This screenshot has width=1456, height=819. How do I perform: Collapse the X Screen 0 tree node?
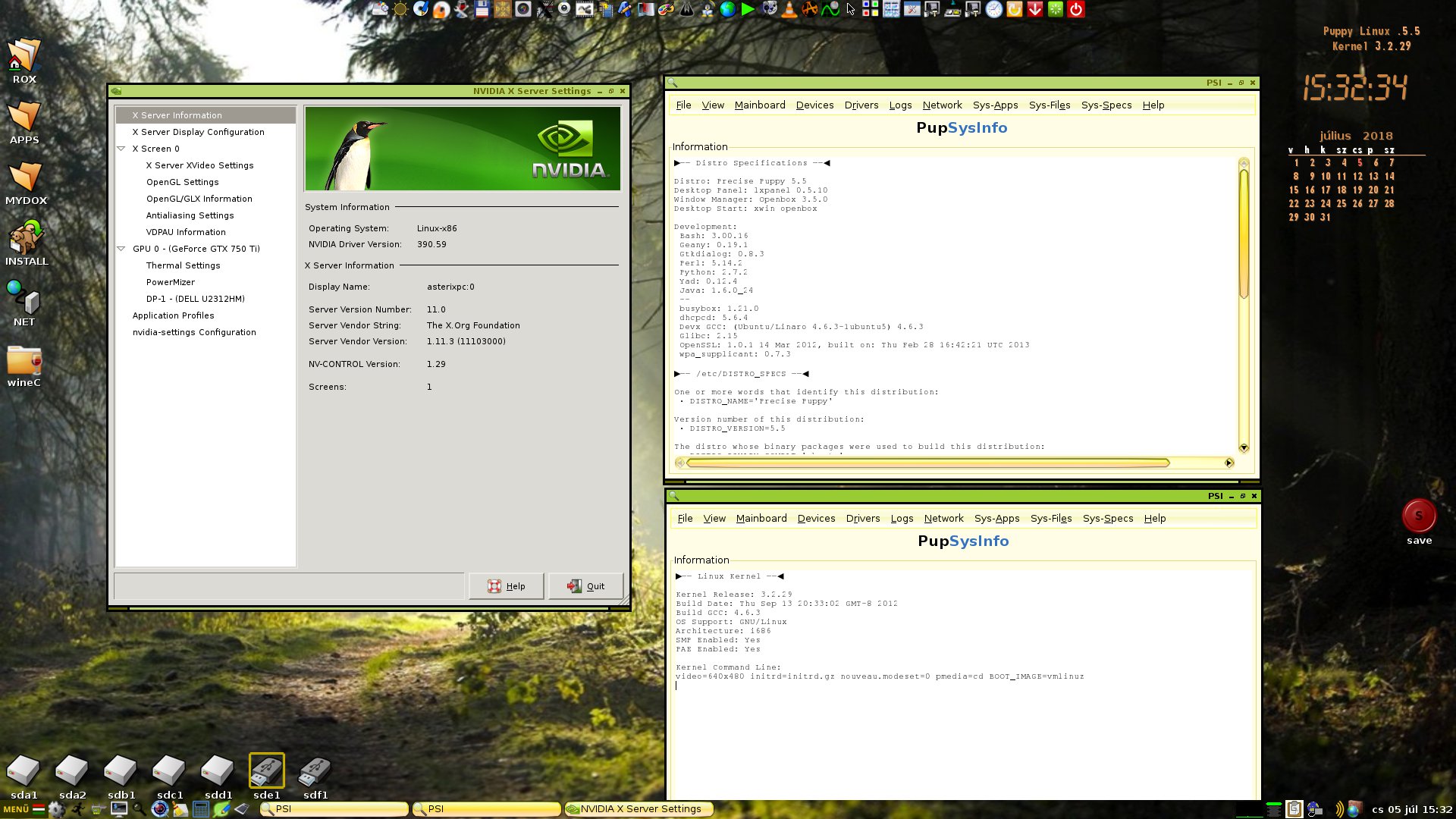[x=121, y=149]
